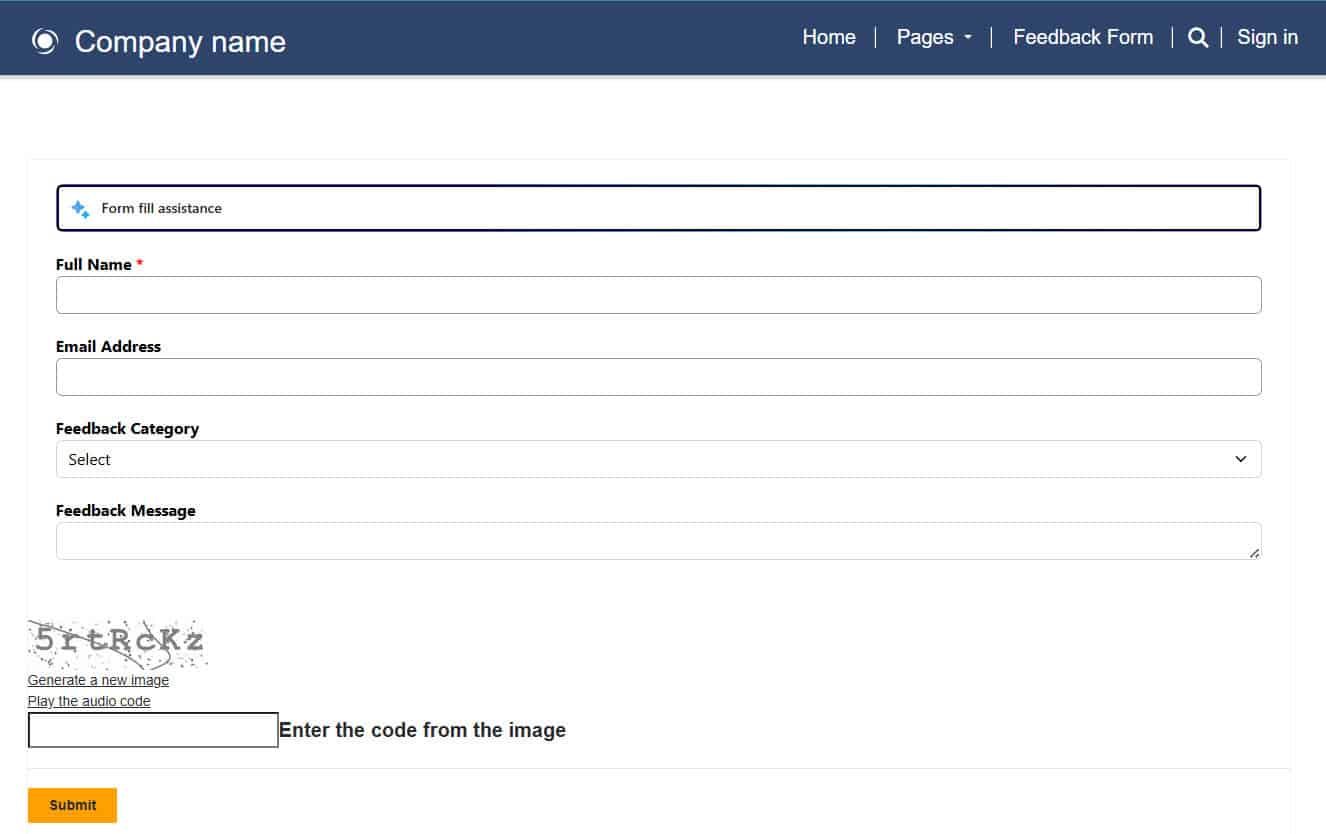Open the Feedback Form nav link
This screenshot has width=1326, height=834.
1083,37
